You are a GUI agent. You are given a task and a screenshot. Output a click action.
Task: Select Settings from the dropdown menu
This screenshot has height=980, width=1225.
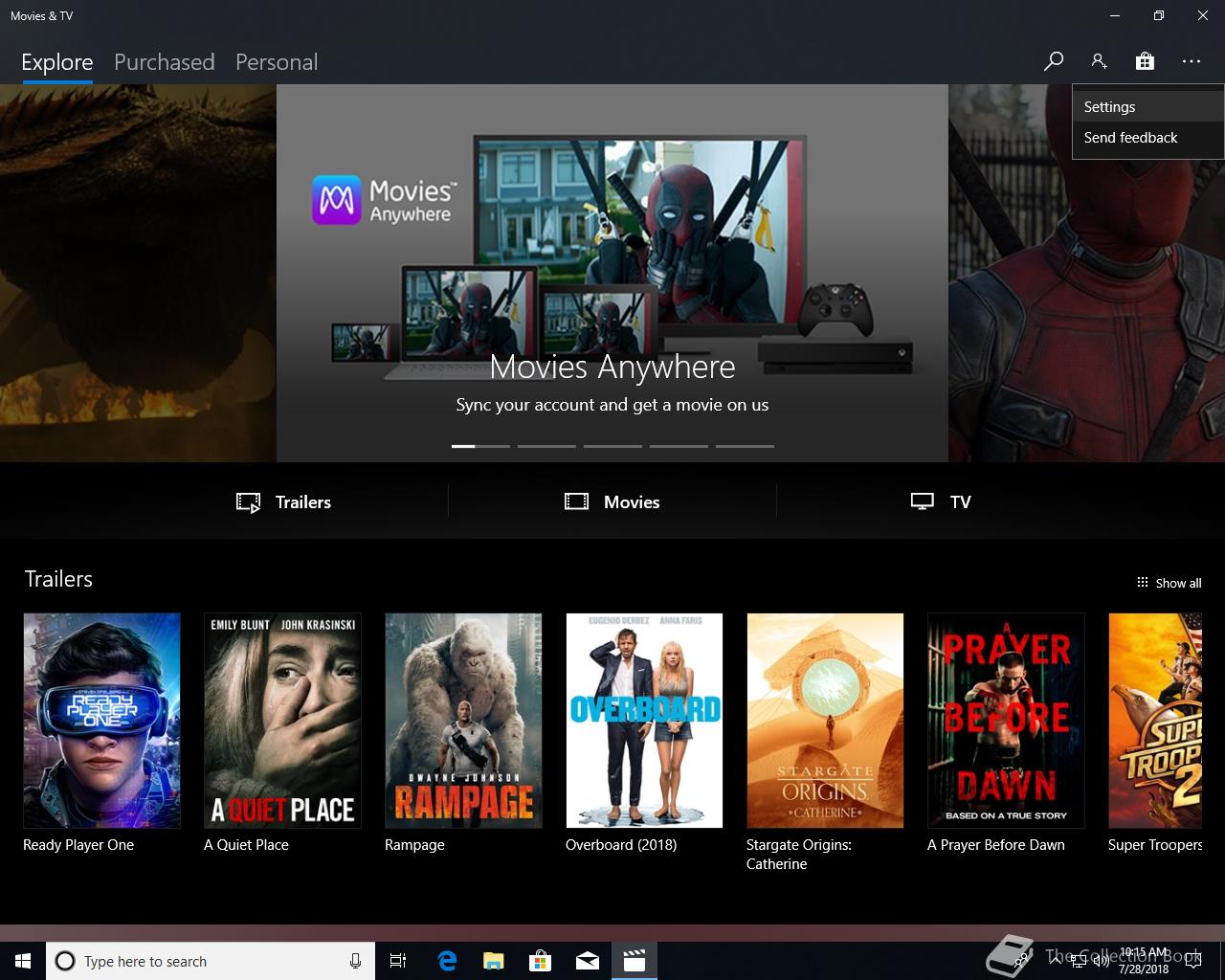1147,107
